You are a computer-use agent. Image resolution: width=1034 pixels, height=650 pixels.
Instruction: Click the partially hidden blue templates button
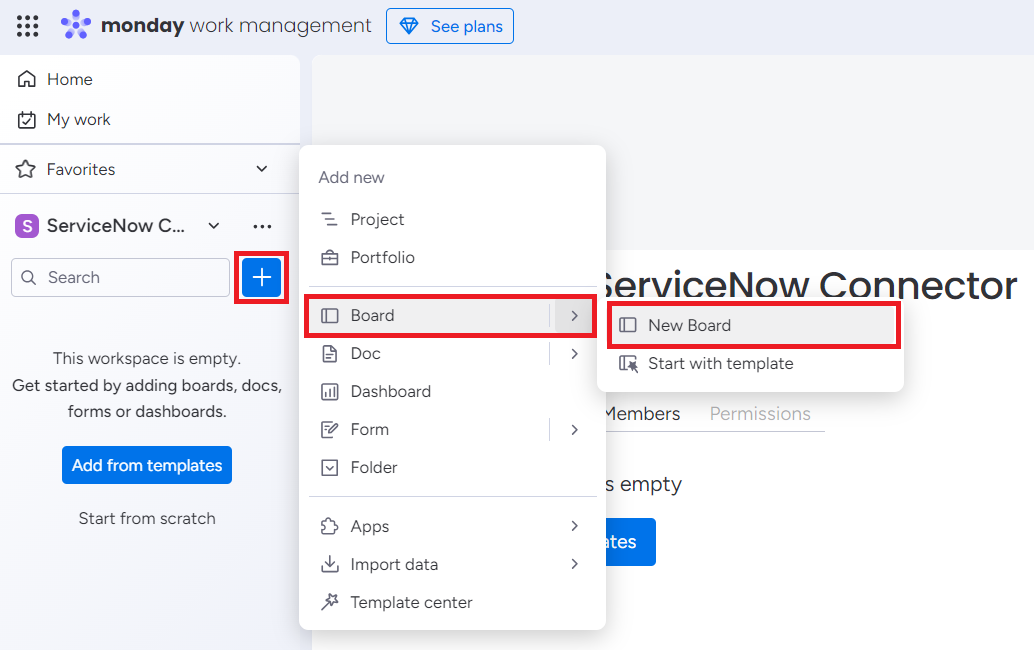[630, 542]
